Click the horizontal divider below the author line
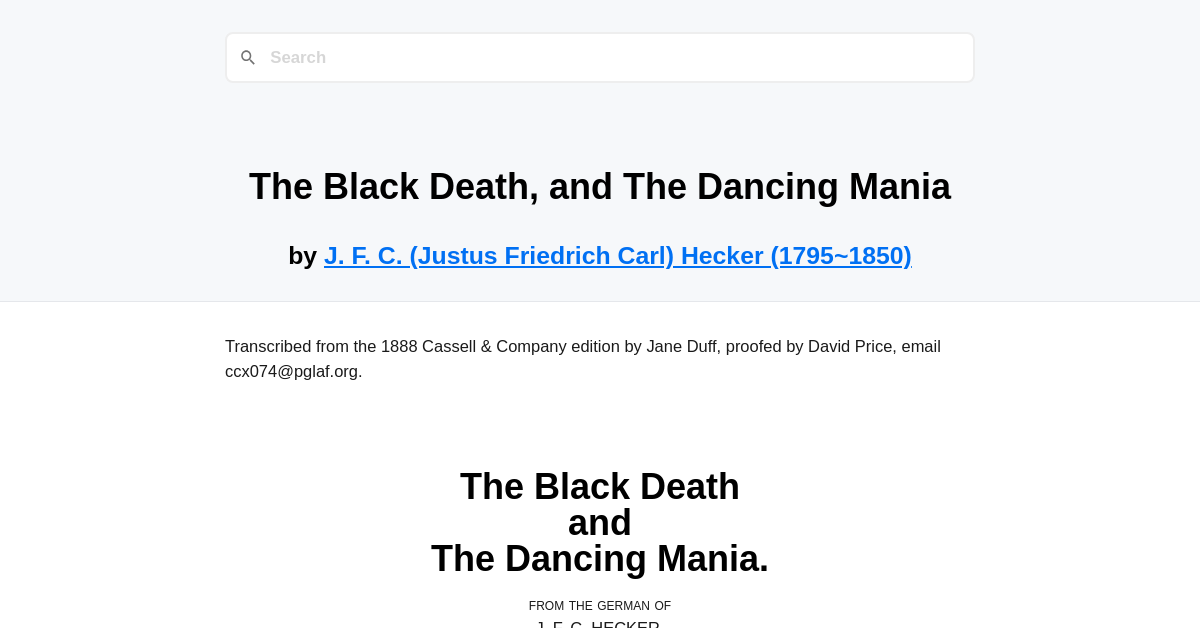The height and width of the screenshot is (628, 1200). tap(600, 300)
